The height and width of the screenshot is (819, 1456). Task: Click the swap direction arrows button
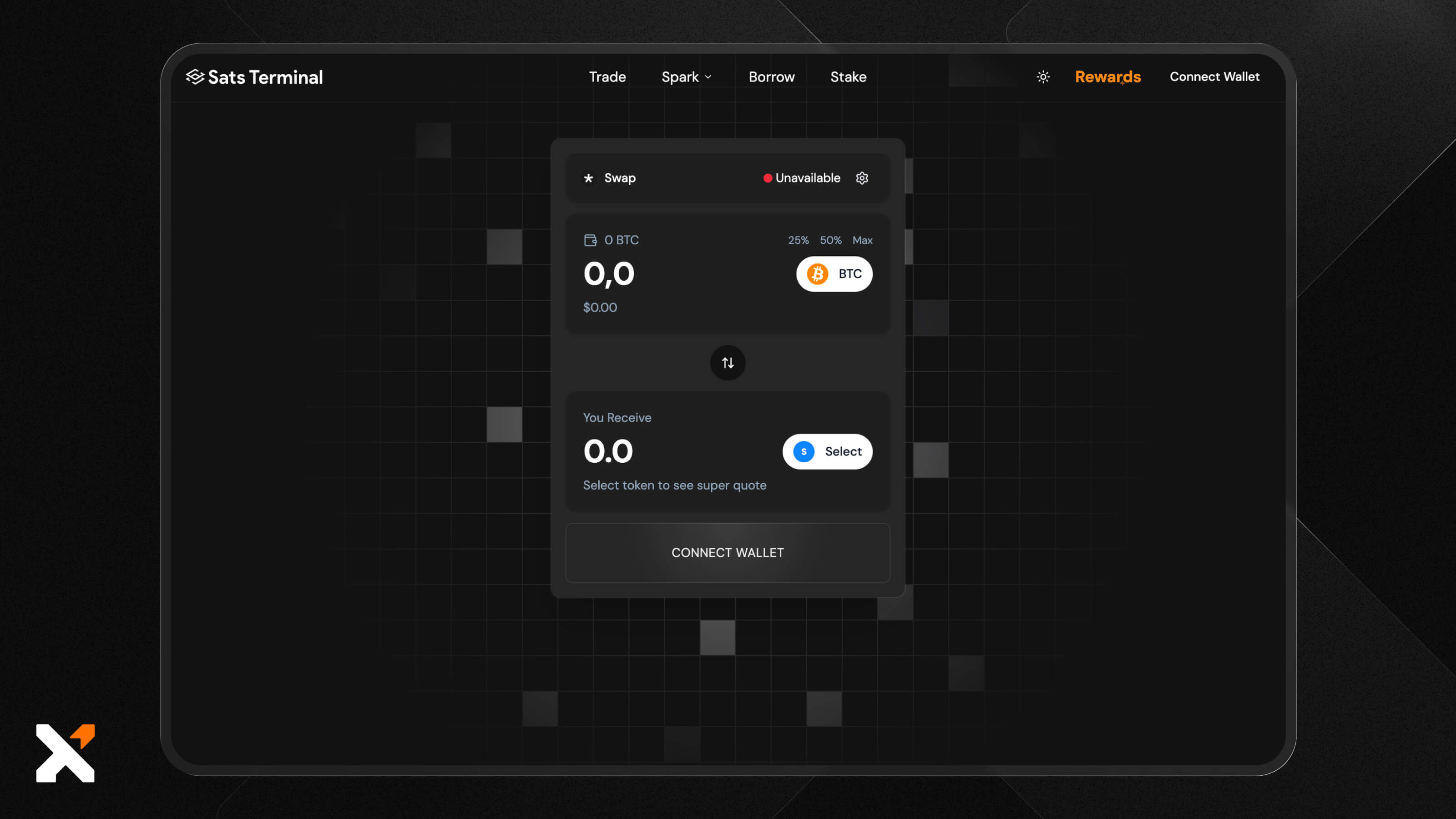click(x=728, y=363)
